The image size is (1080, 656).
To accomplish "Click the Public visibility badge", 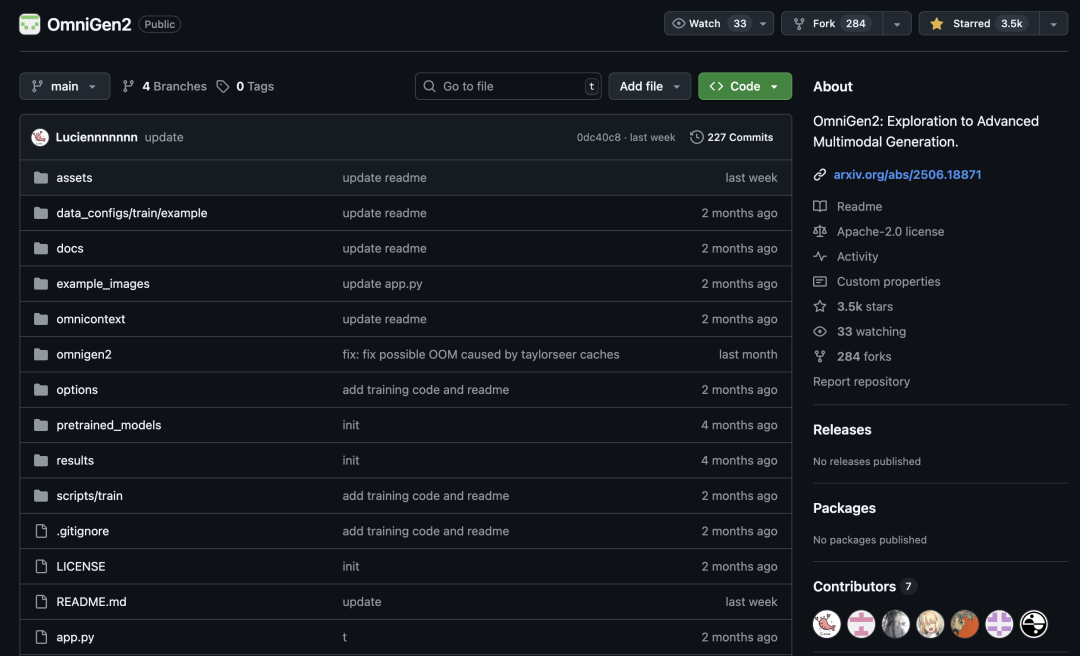I will point(160,24).
